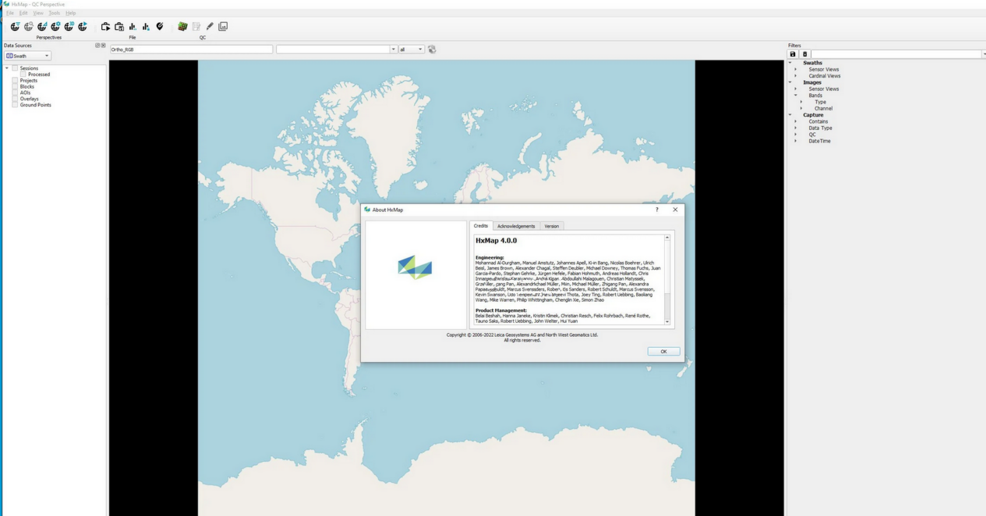Collapse the Swaths filter group
The height and width of the screenshot is (516, 986).
[x=790, y=63]
